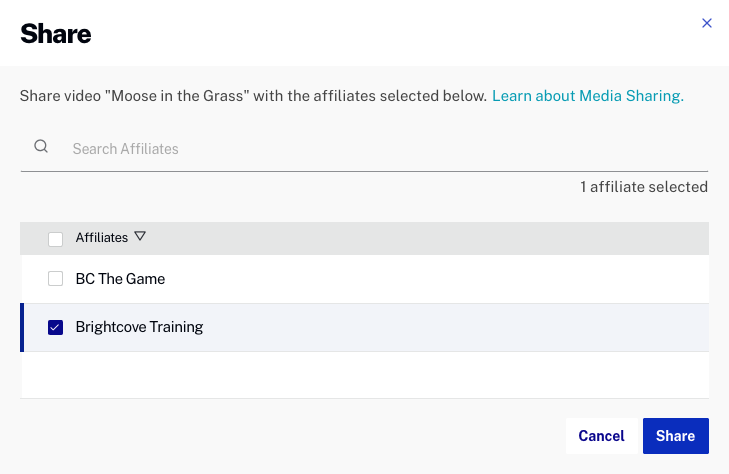Click empty space in the gray Affiliates header bar
This screenshot has width=729, height=474.
[418, 238]
